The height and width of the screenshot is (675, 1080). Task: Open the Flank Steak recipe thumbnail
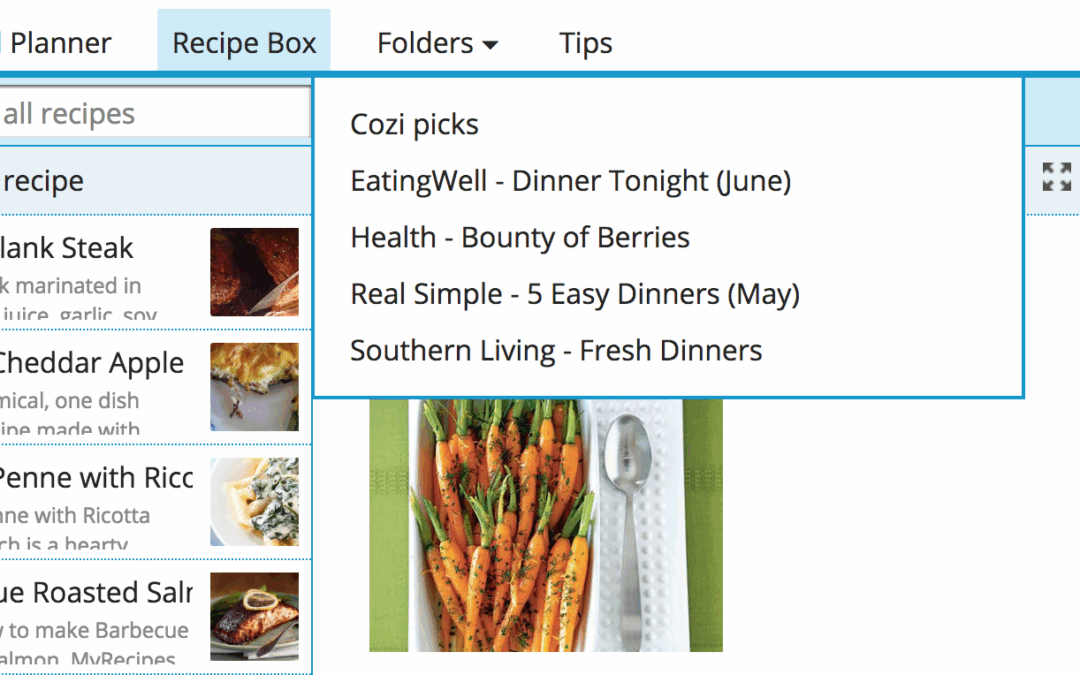point(255,272)
